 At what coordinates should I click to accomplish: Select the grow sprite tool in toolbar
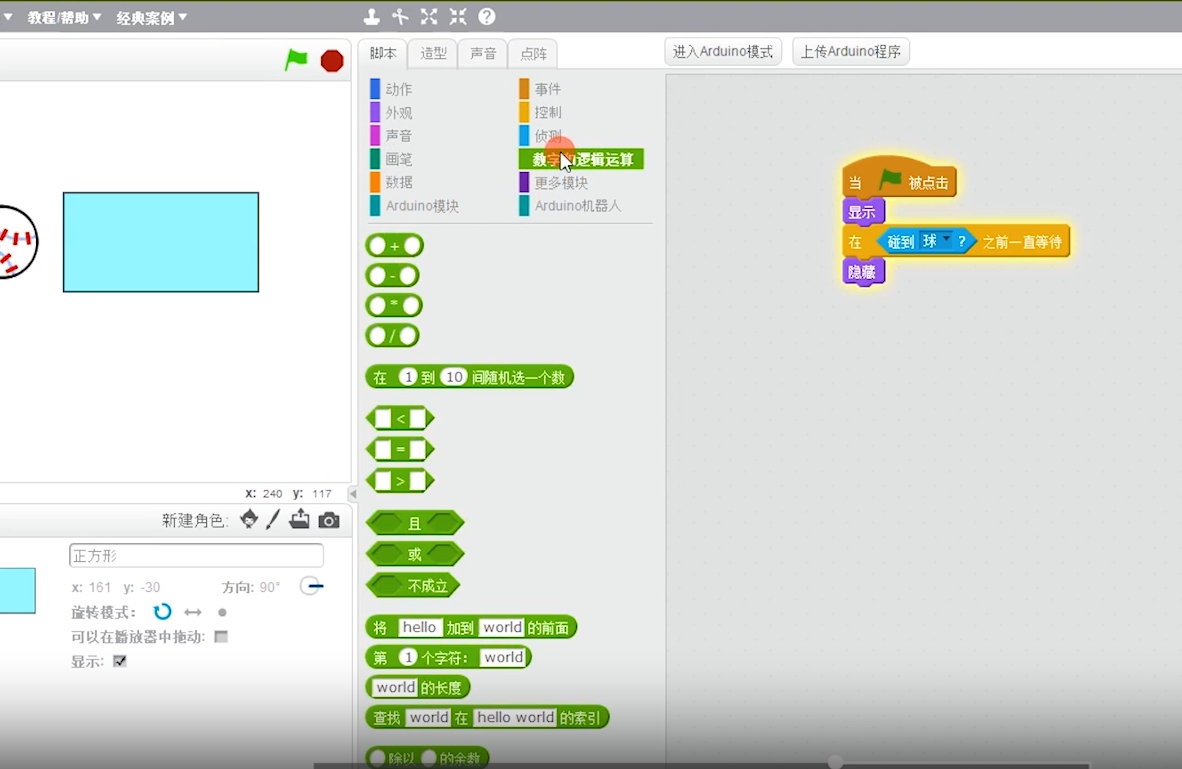(x=429, y=17)
